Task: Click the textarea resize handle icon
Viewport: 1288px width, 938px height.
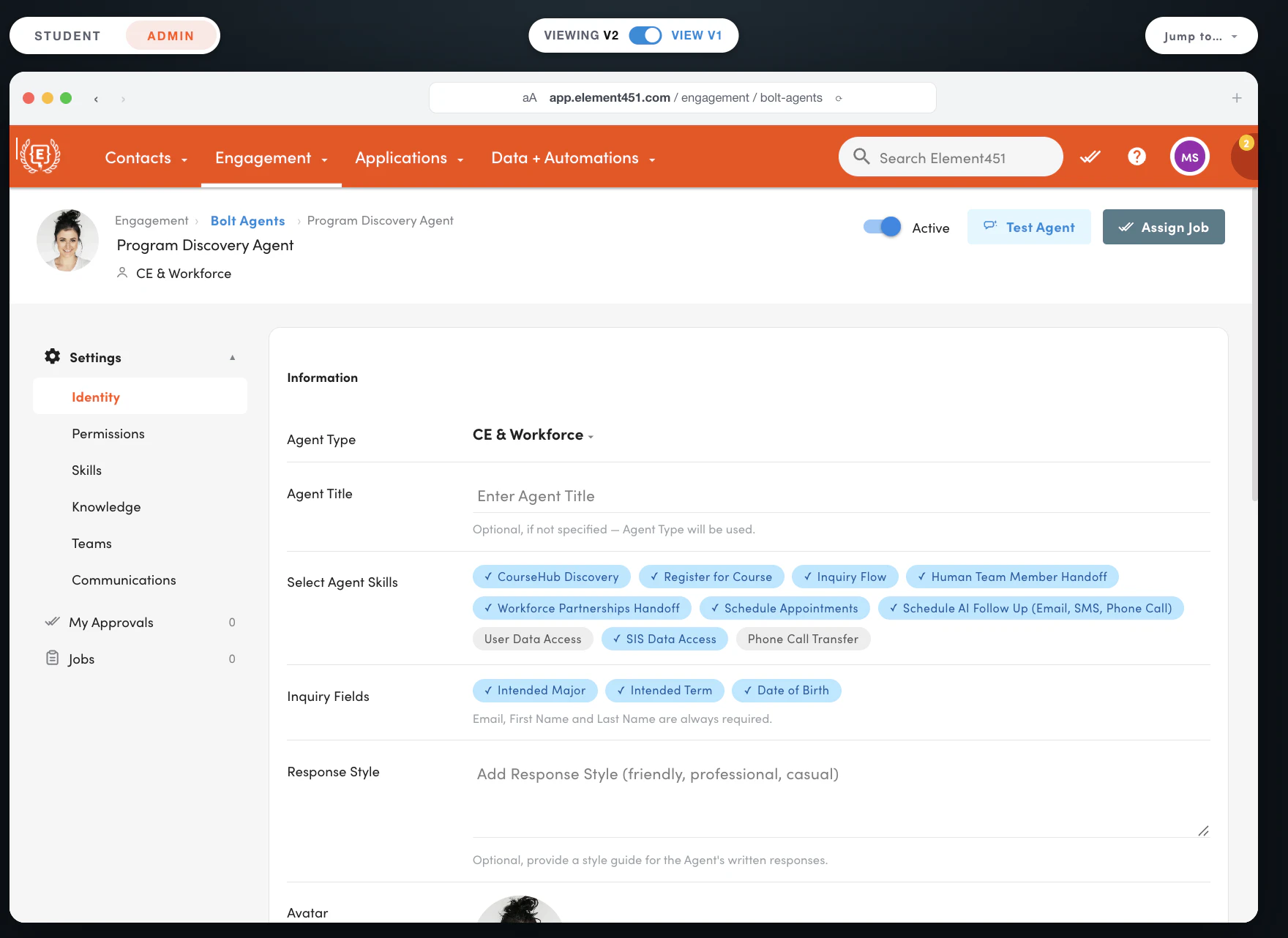Action: pos(1203,830)
